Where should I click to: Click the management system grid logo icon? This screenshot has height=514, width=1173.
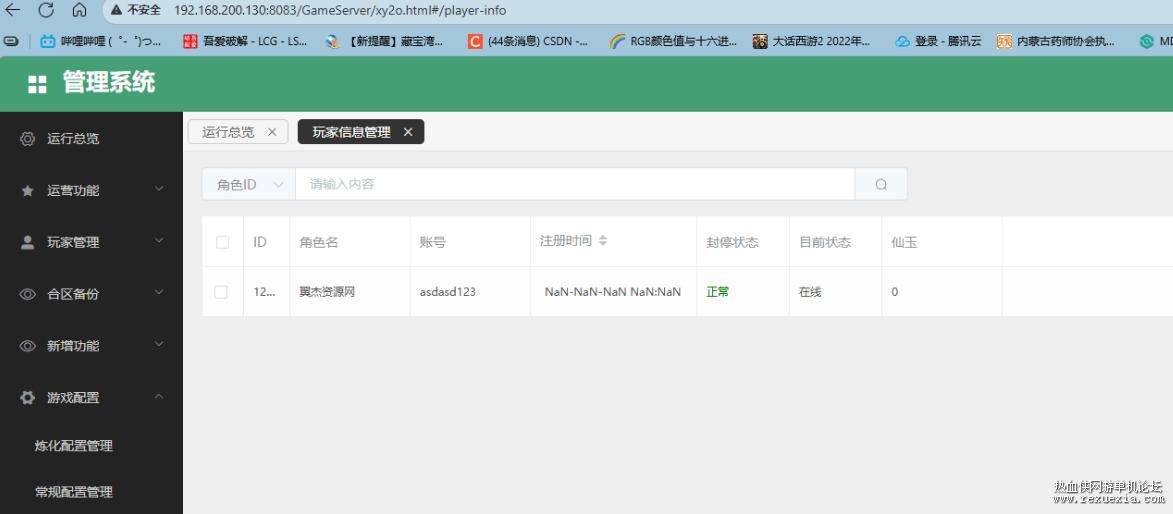[37, 84]
